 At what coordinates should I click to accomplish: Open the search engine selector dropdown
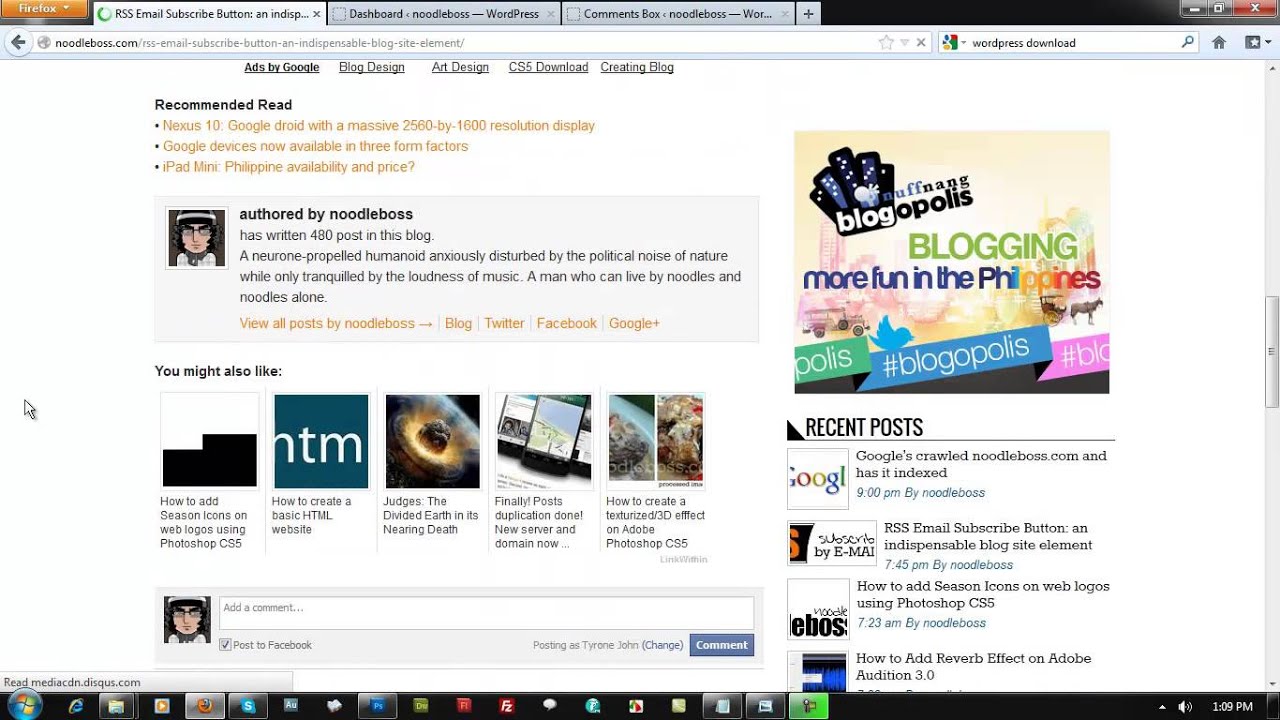click(x=954, y=42)
